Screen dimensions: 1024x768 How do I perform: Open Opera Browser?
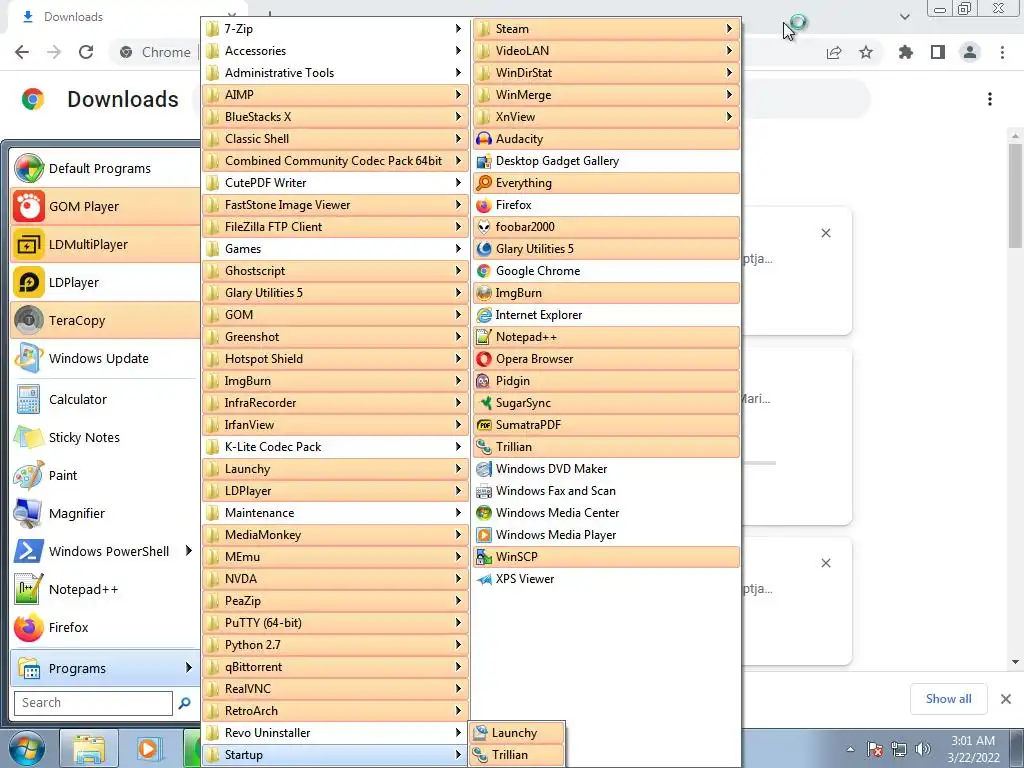(x=607, y=359)
